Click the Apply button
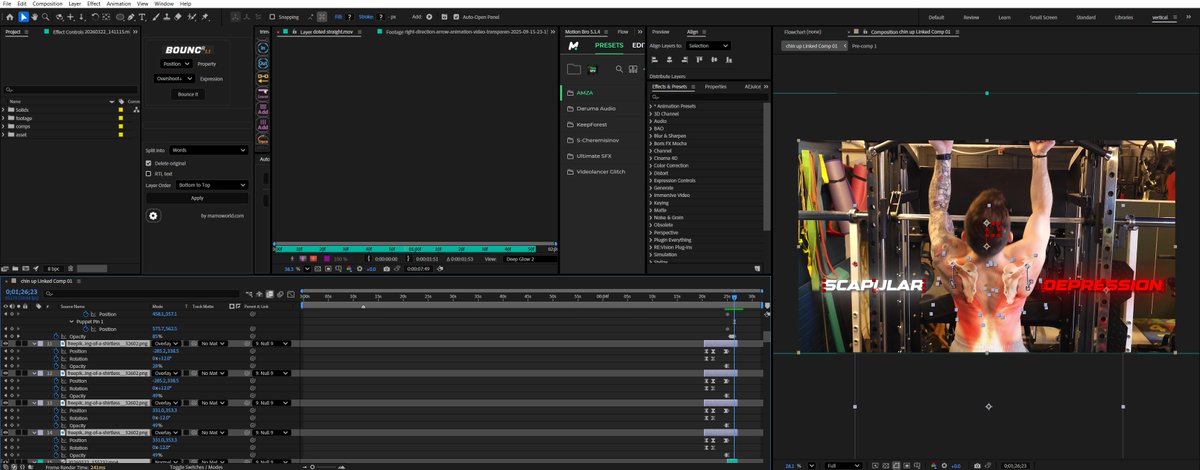1200x470 pixels. [197, 198]
